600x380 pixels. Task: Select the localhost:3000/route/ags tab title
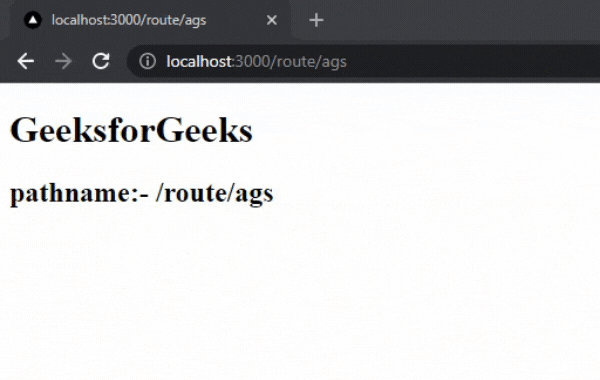129,20
